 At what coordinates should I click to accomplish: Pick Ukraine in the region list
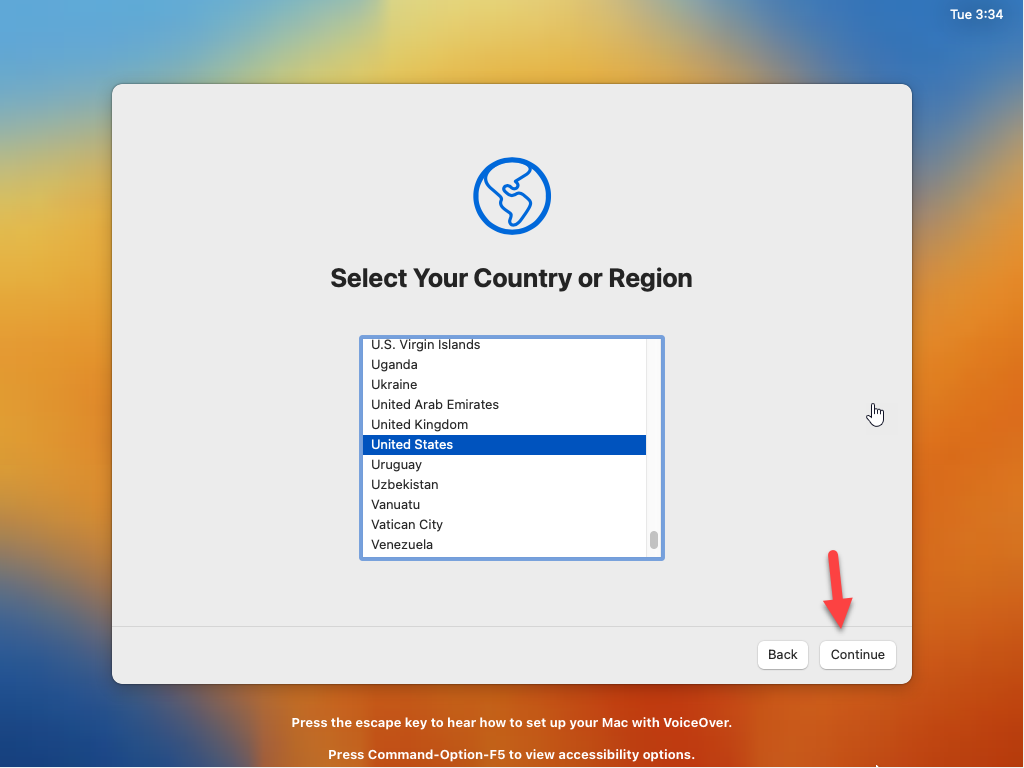pos(504,385)
